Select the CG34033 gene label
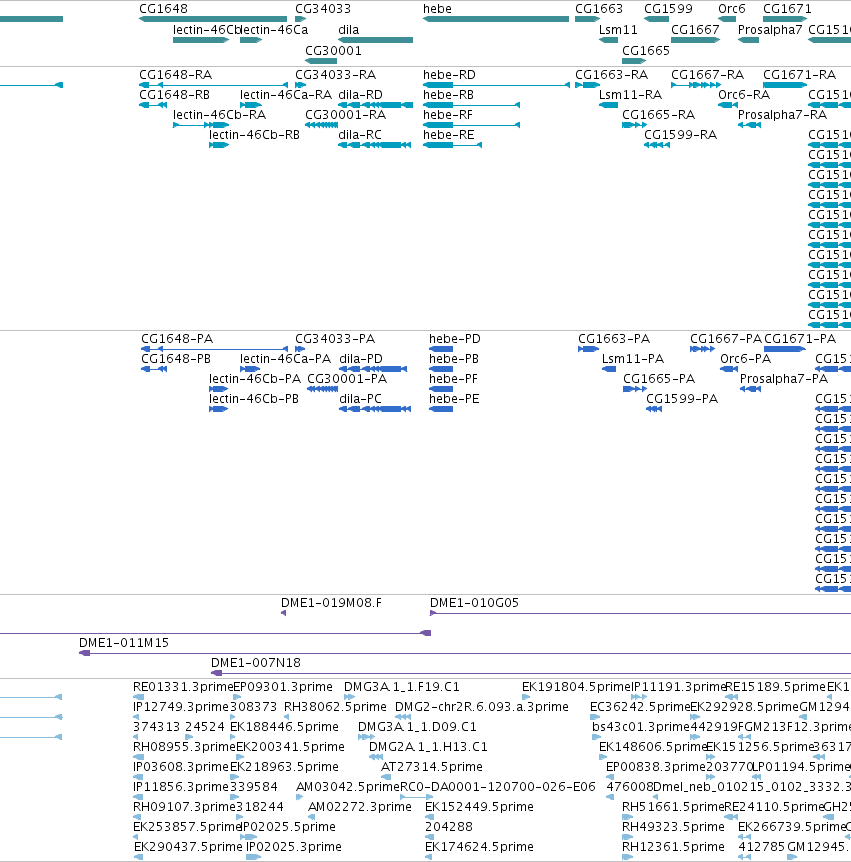 point(323,9)
